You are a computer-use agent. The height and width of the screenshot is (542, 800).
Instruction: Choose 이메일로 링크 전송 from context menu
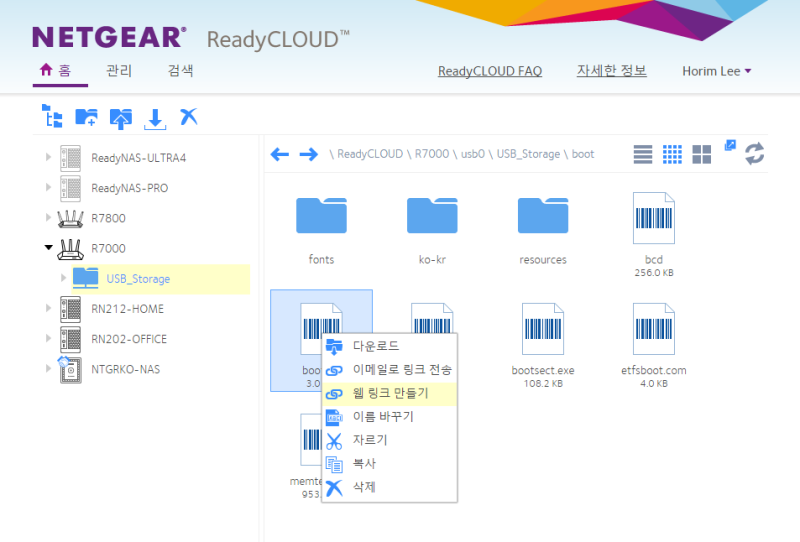tap(389, 369)
